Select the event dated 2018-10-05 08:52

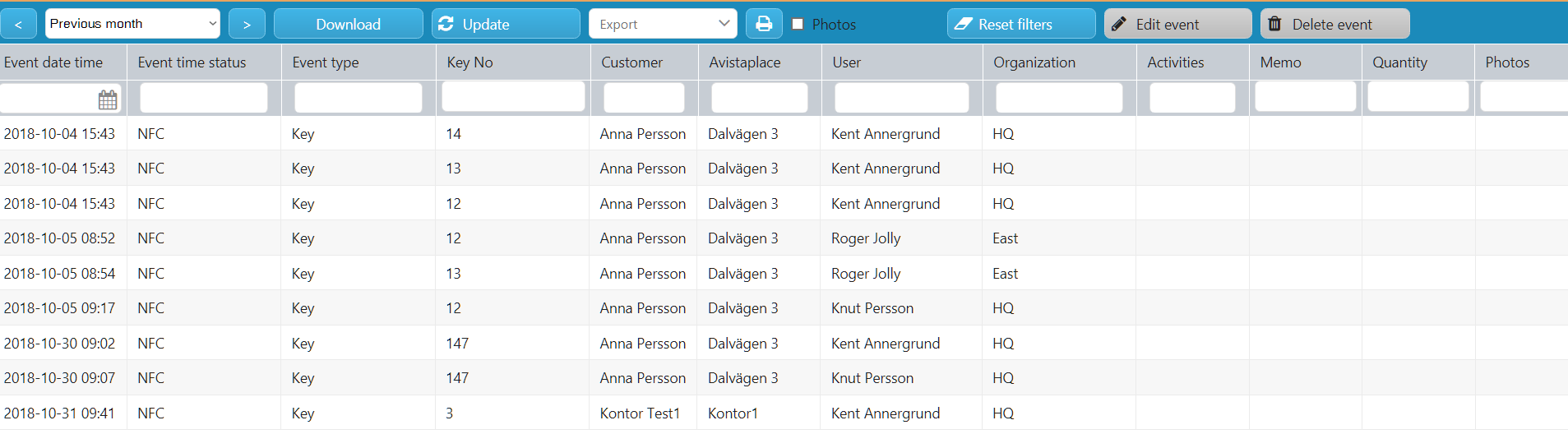click(784, 238)
